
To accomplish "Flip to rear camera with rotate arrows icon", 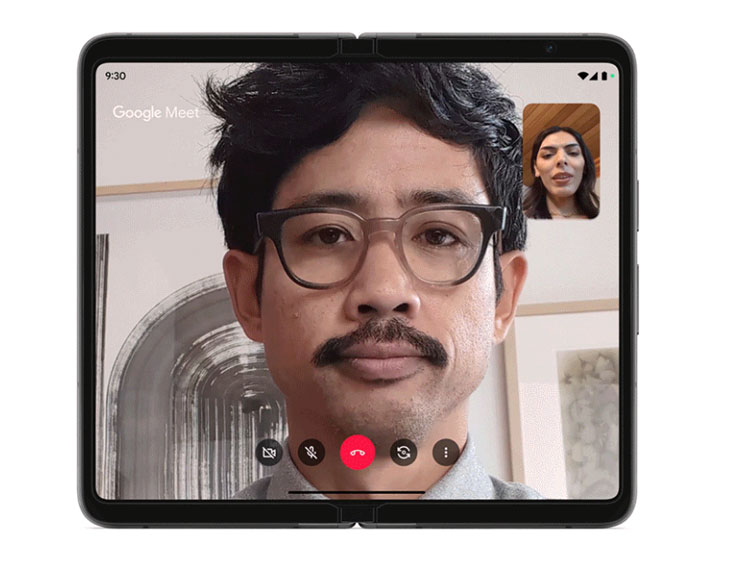I will tap(402, 452).
